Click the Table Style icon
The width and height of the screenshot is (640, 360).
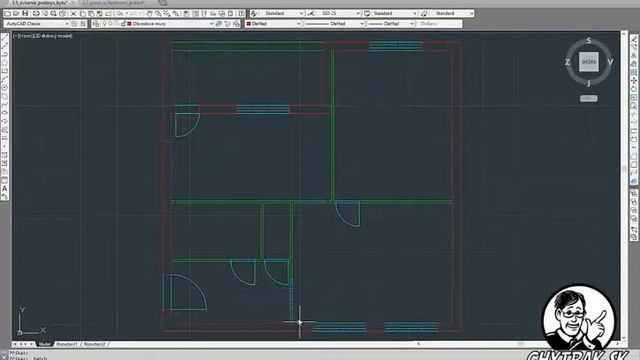[367, 13]
